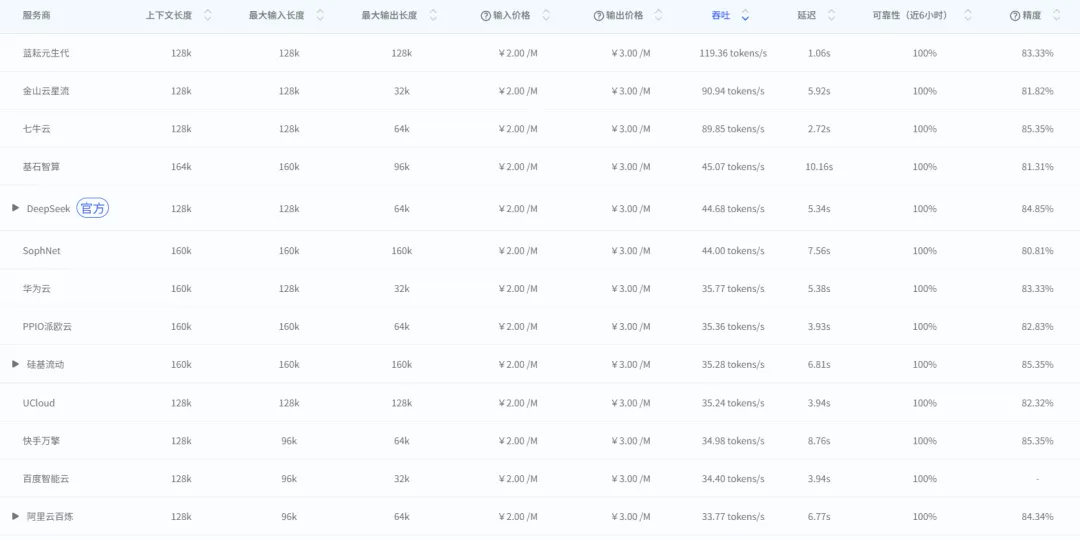Open help icon beside 精度

point(1015,16)
